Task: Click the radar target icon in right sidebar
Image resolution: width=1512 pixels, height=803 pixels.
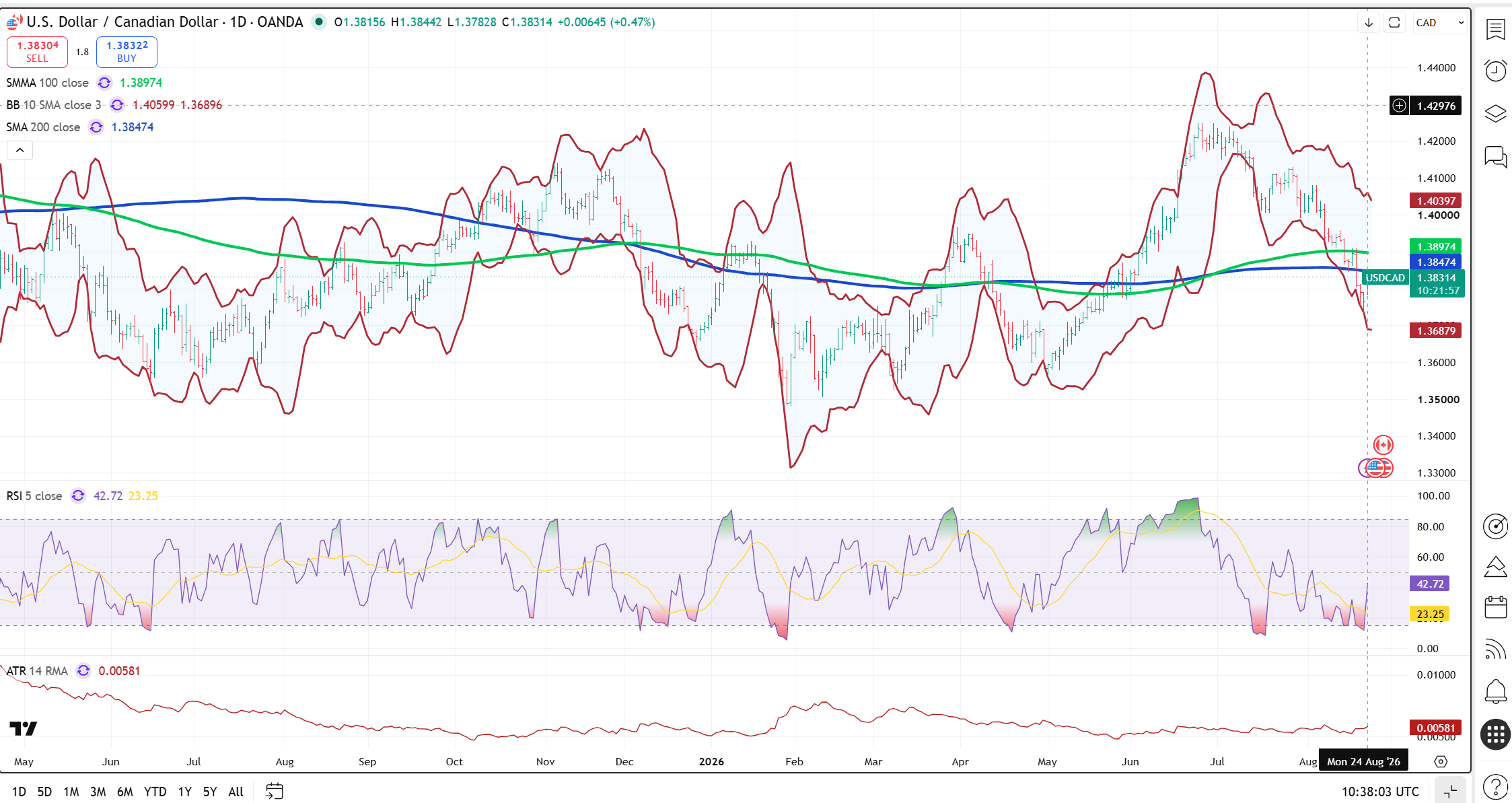Action: click(x=1495, y=526)
